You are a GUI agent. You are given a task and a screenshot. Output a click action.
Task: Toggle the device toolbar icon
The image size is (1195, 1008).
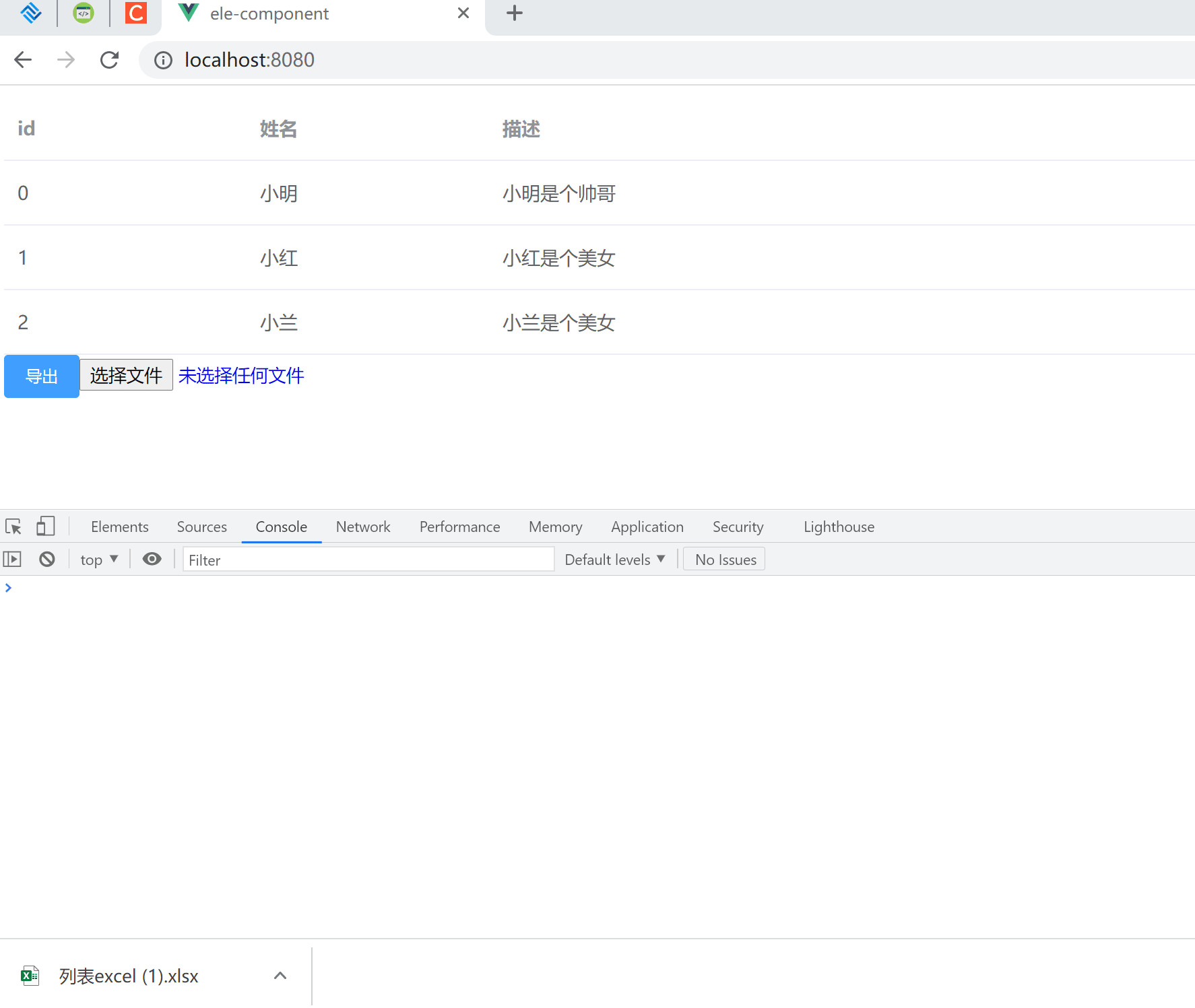[x=46, y=526]
